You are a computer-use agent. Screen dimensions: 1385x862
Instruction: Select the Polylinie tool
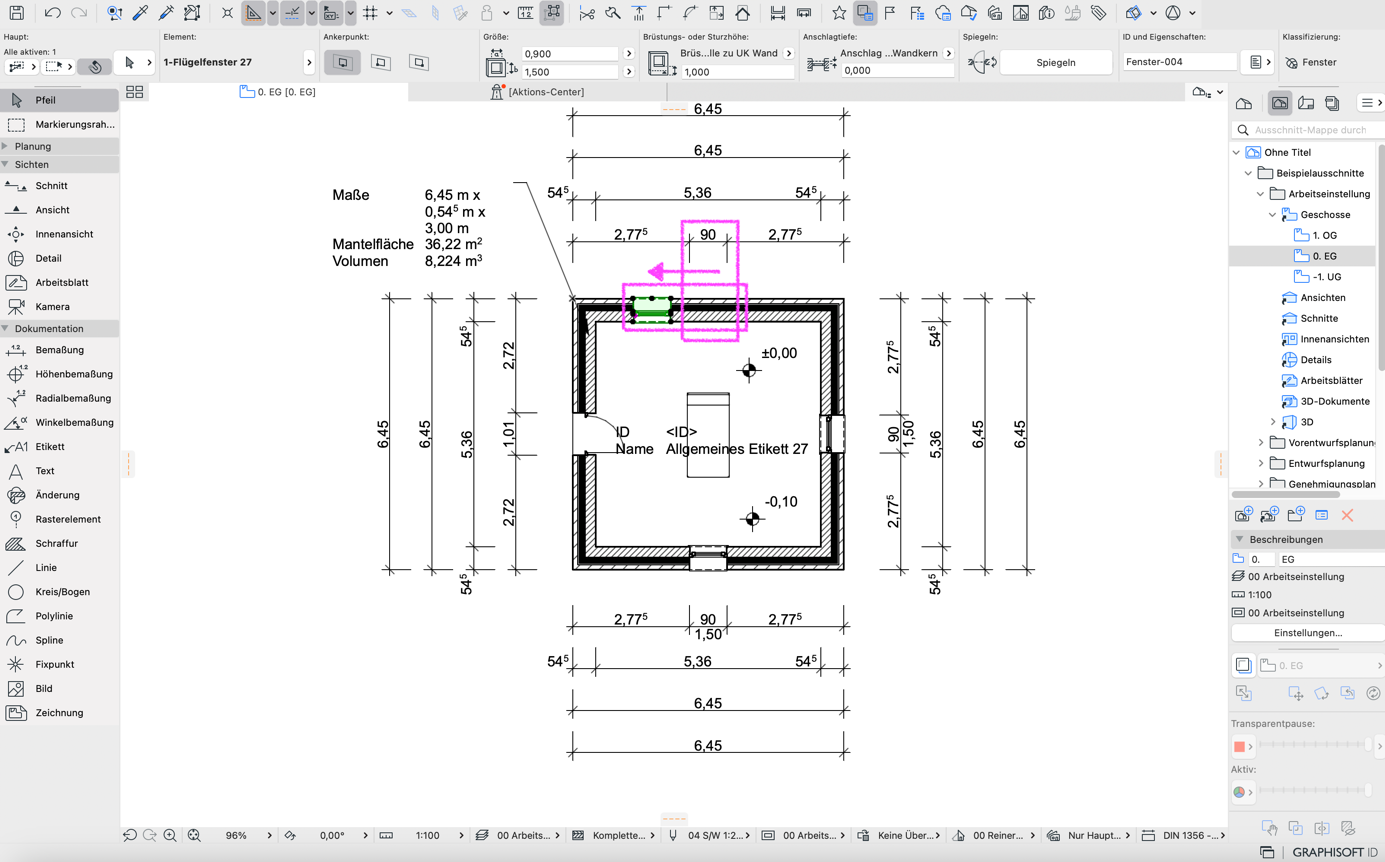[x=59, y=616]
